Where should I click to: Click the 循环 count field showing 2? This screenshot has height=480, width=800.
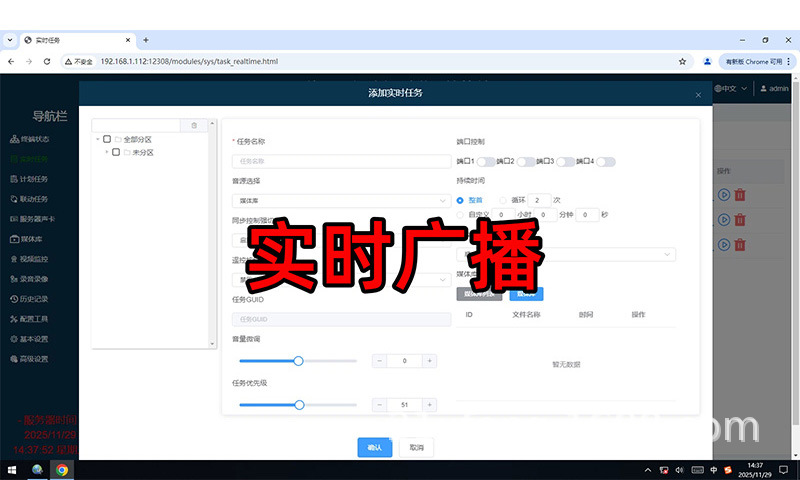pos(539,200)
